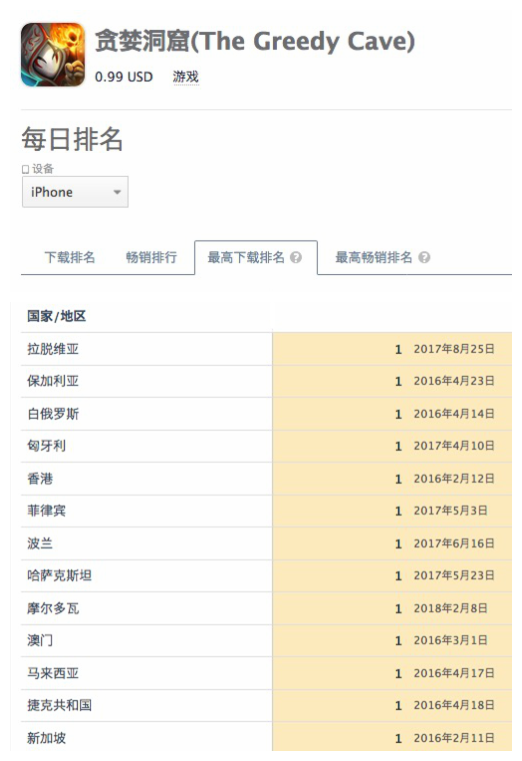Click the 摩尔多瓦 country row
Viewport: 522px width, 761px height.
266,608
